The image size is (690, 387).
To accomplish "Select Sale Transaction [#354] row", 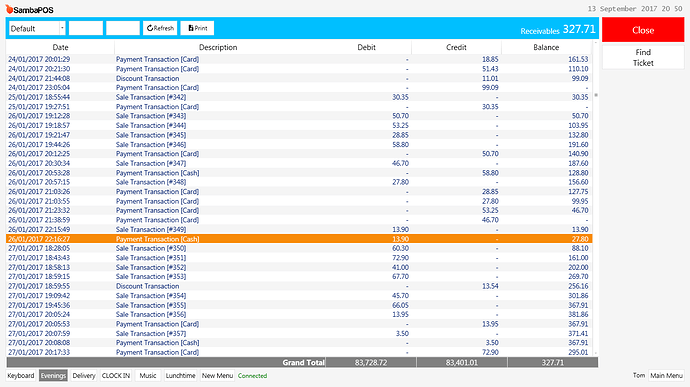I will [299, 296].
